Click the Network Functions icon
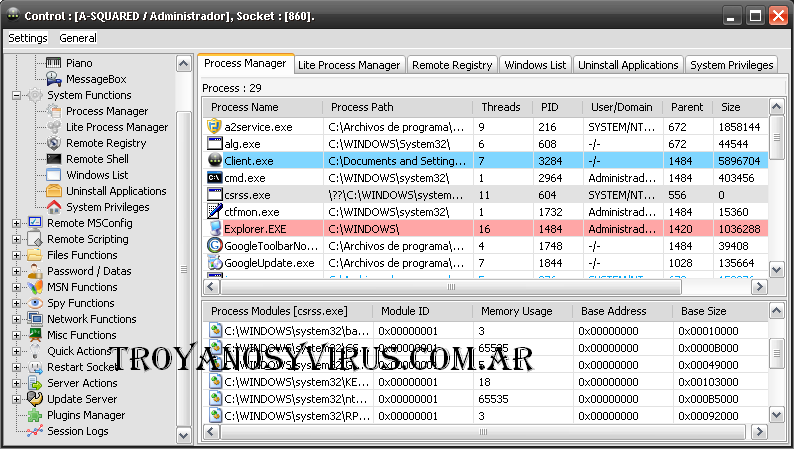This screenshot has height=449, width=794. (35, 319)
